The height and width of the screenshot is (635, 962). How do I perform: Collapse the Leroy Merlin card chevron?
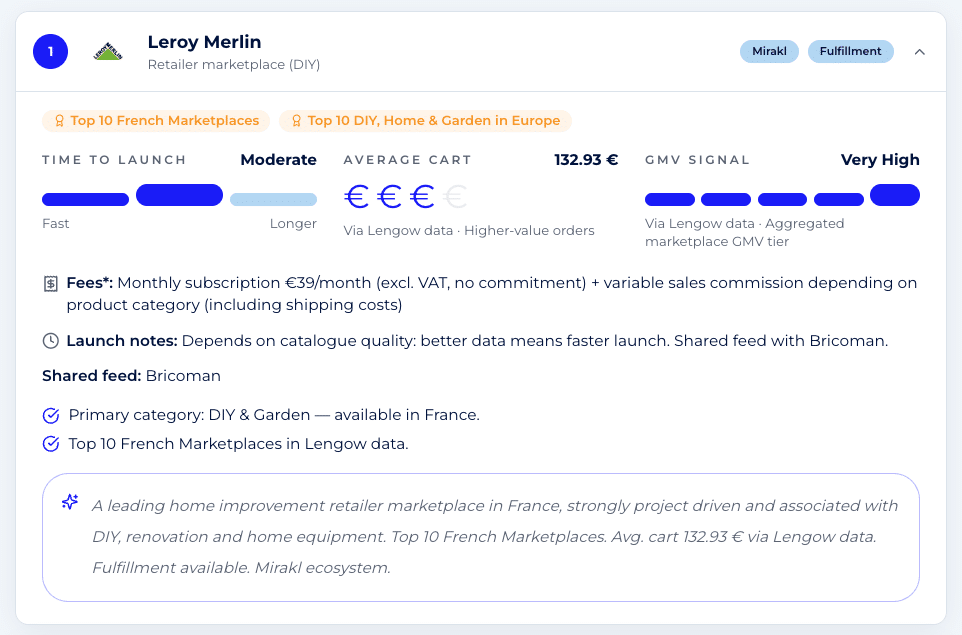point(919,52)
